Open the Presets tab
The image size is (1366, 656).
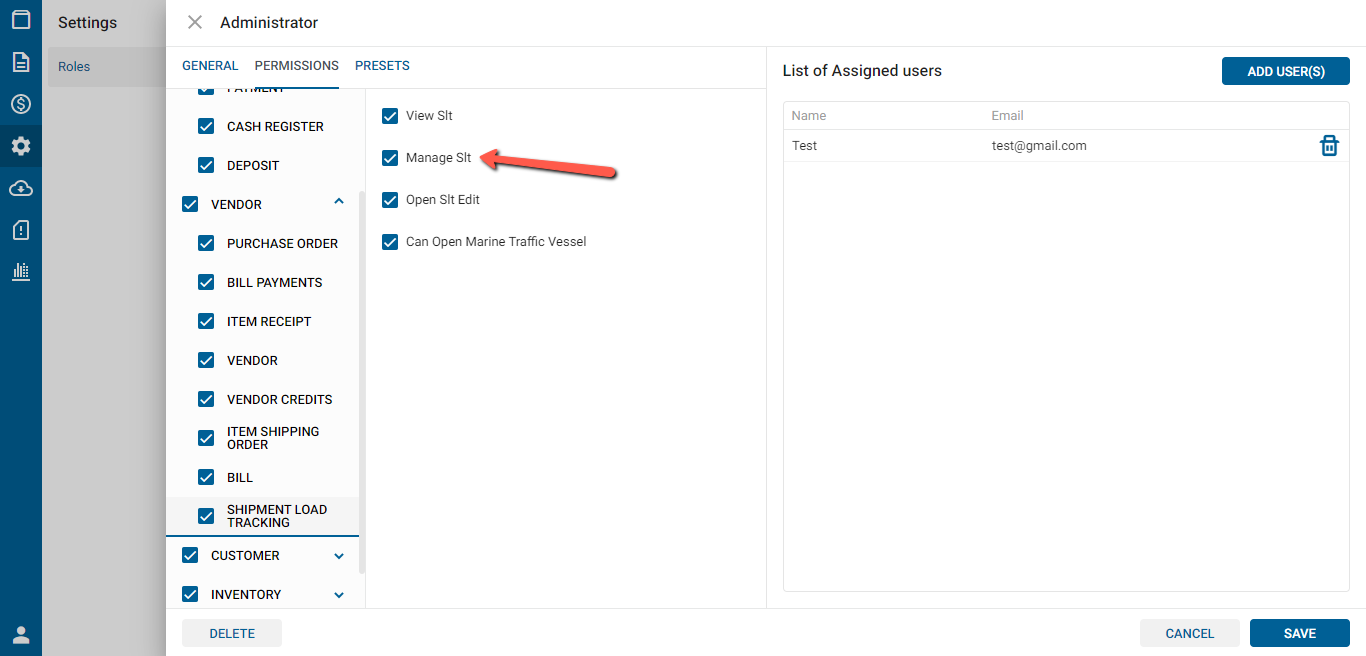(x=382, y=66)
